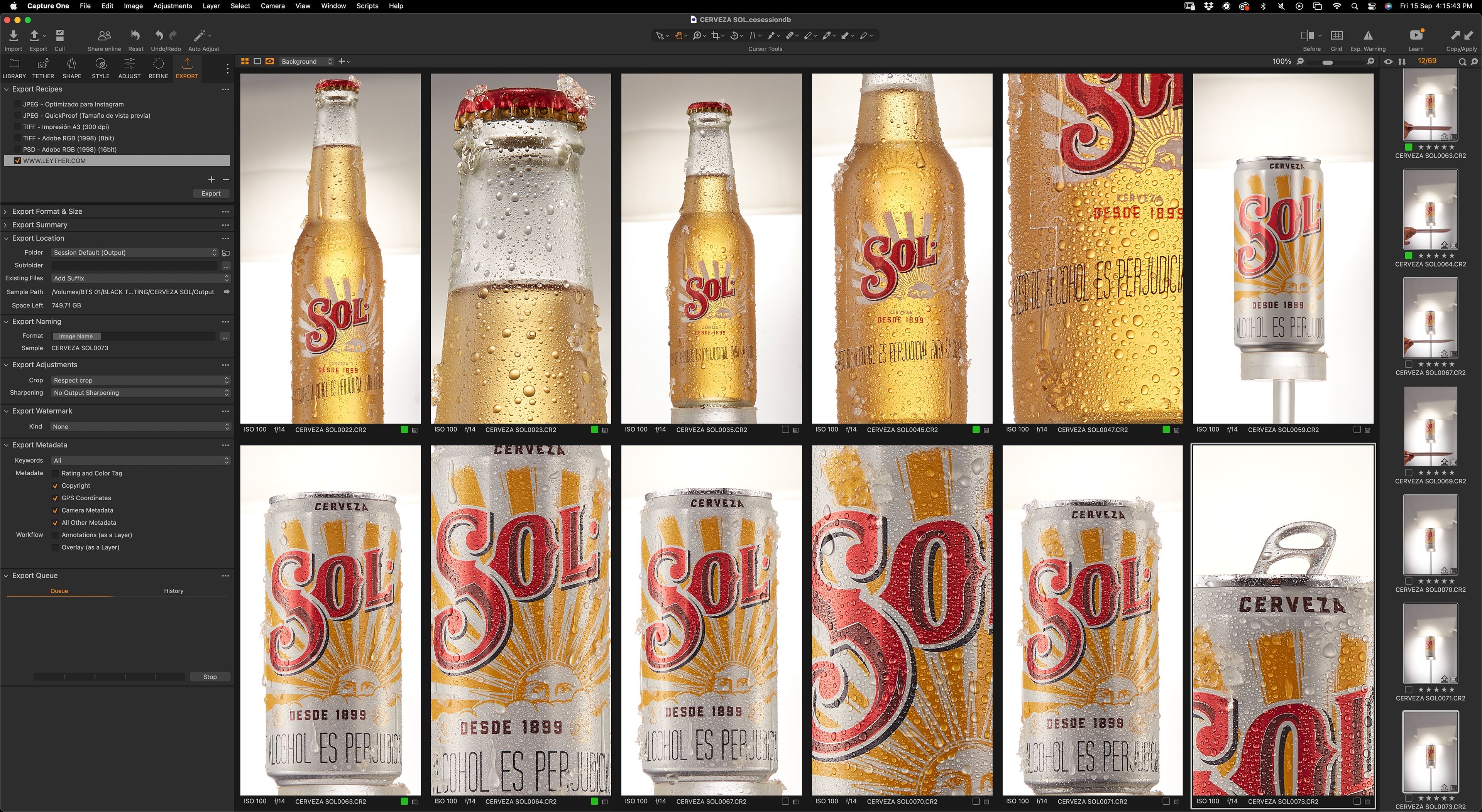Open the Scripts menu
1482x812 pixels.
pyautogui.click(x=367, y=6)
